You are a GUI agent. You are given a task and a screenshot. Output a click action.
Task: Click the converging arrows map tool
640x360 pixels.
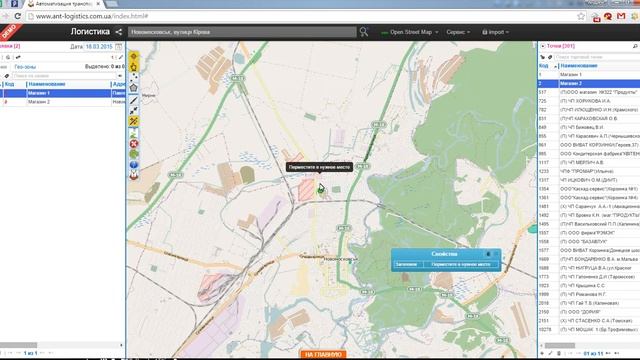(134, 111)
